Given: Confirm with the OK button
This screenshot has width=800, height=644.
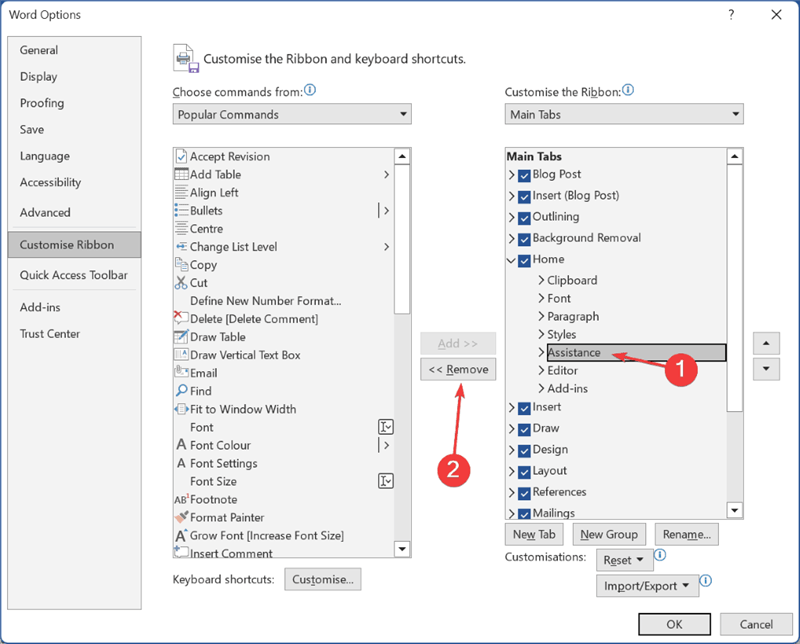Looking at the screenshot, I should (x=674, y=624).
